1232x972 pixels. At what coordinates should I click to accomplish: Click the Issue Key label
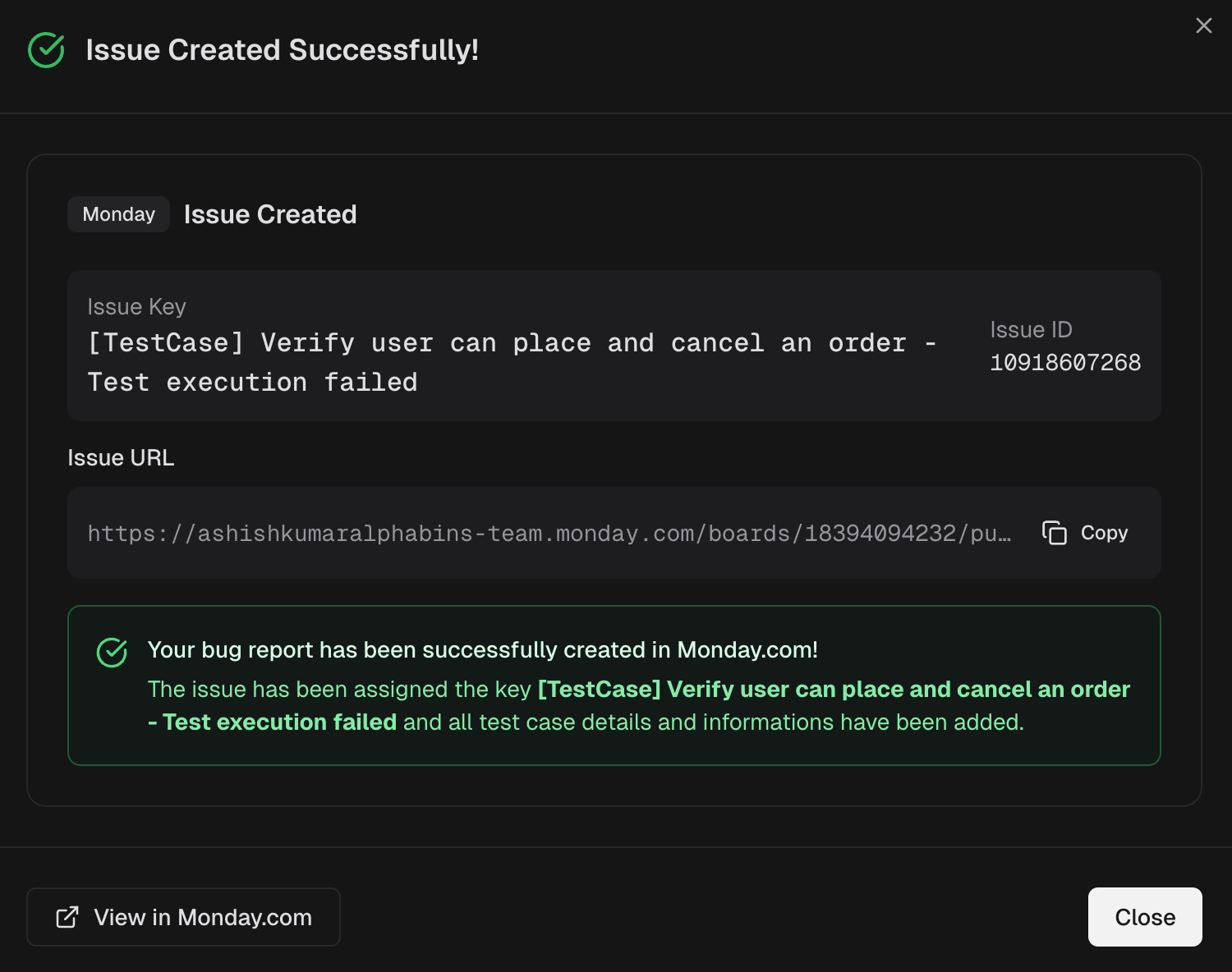pos(136,306)
